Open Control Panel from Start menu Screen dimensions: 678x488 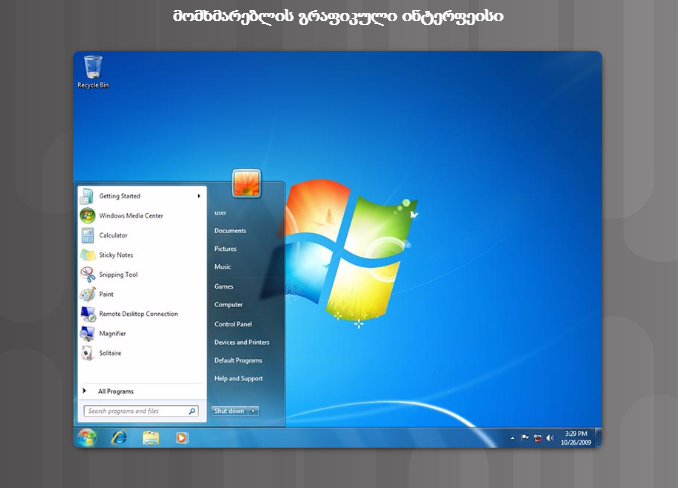coord(233,324)
